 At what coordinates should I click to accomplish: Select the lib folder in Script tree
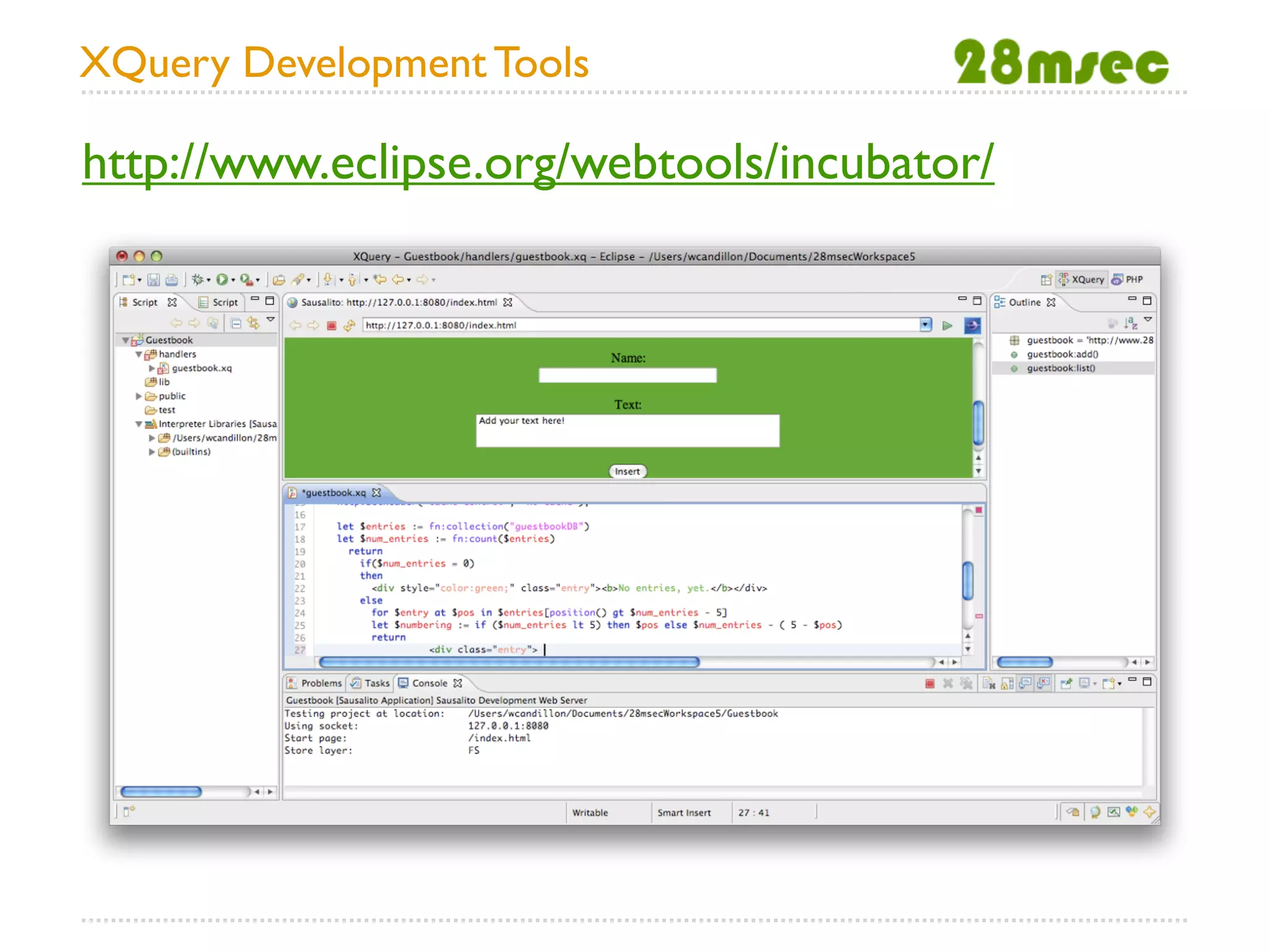tap(158, 382)
